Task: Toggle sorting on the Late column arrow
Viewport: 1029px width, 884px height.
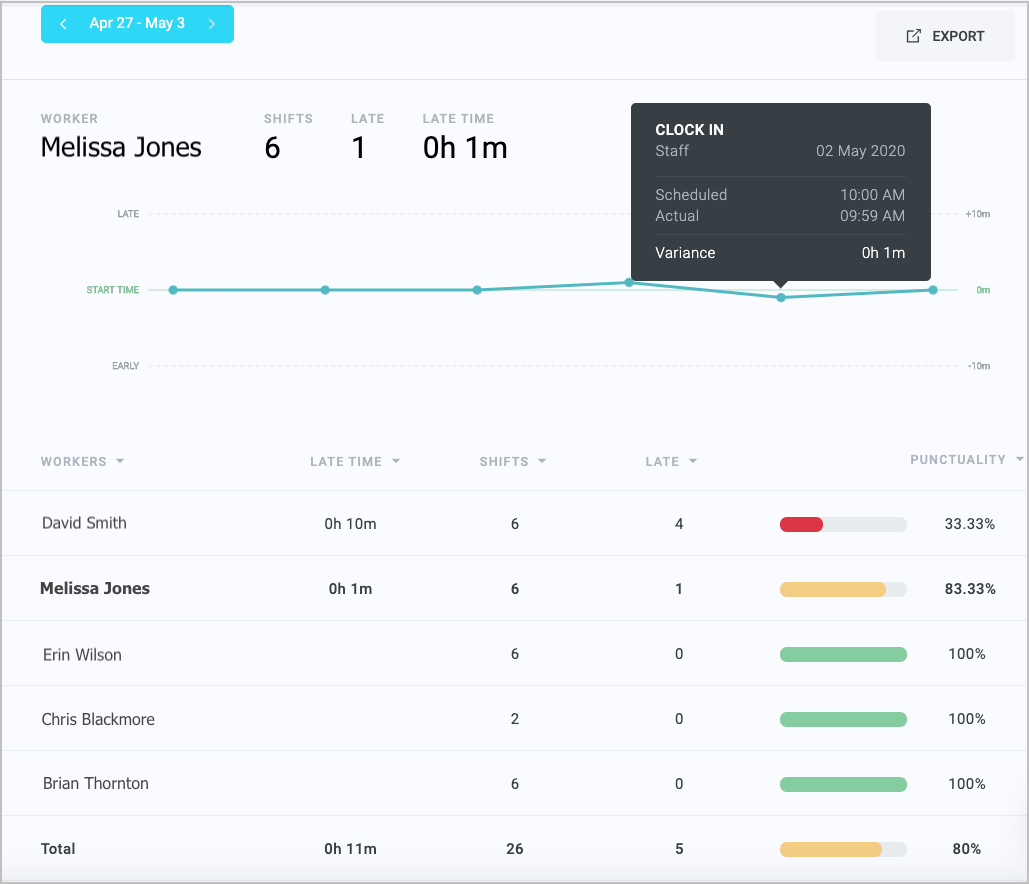Action: pyautogui.click(x=693, y=462)
